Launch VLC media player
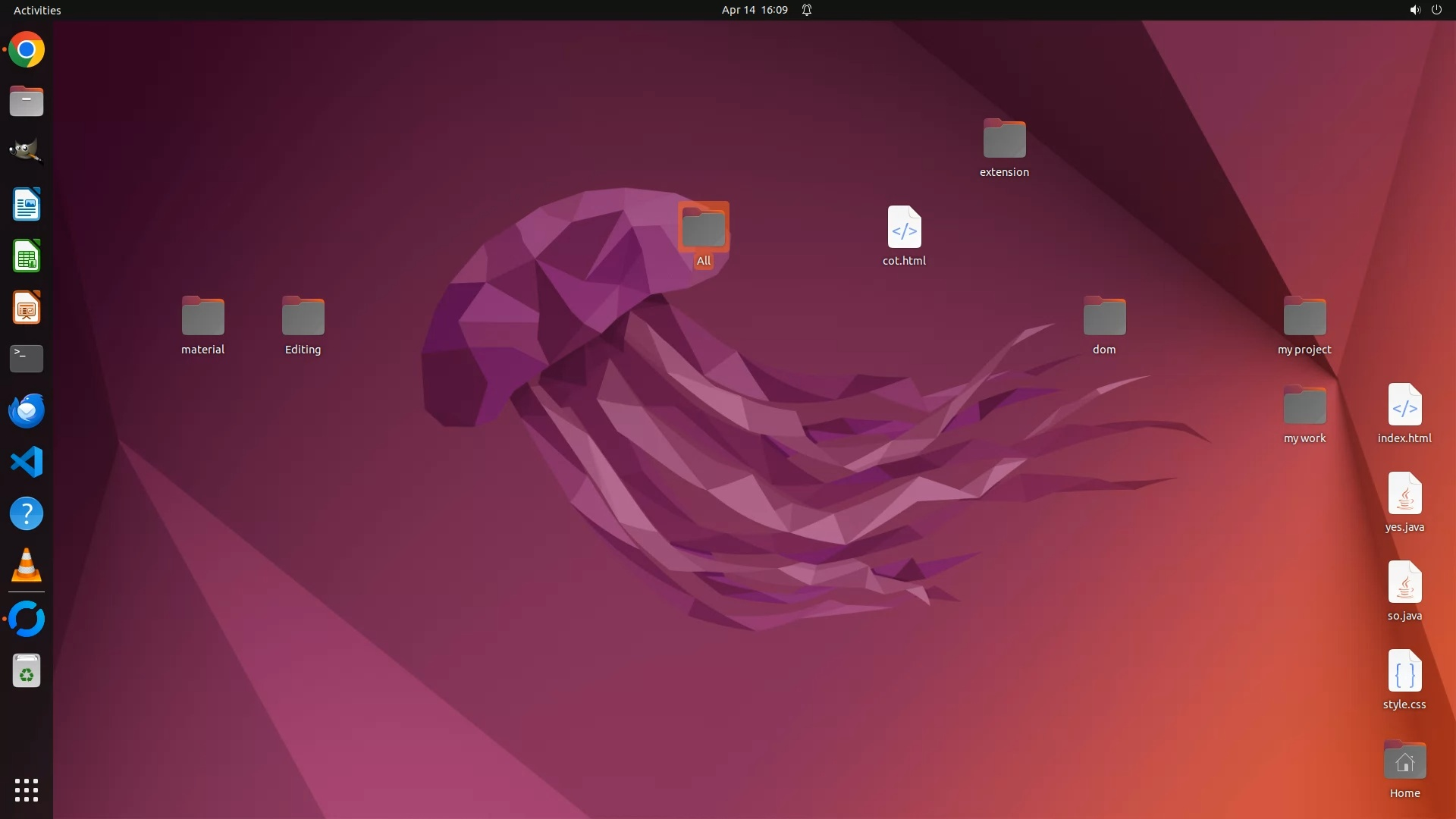This screenshot has width=1456, height=819. (27, 566)
